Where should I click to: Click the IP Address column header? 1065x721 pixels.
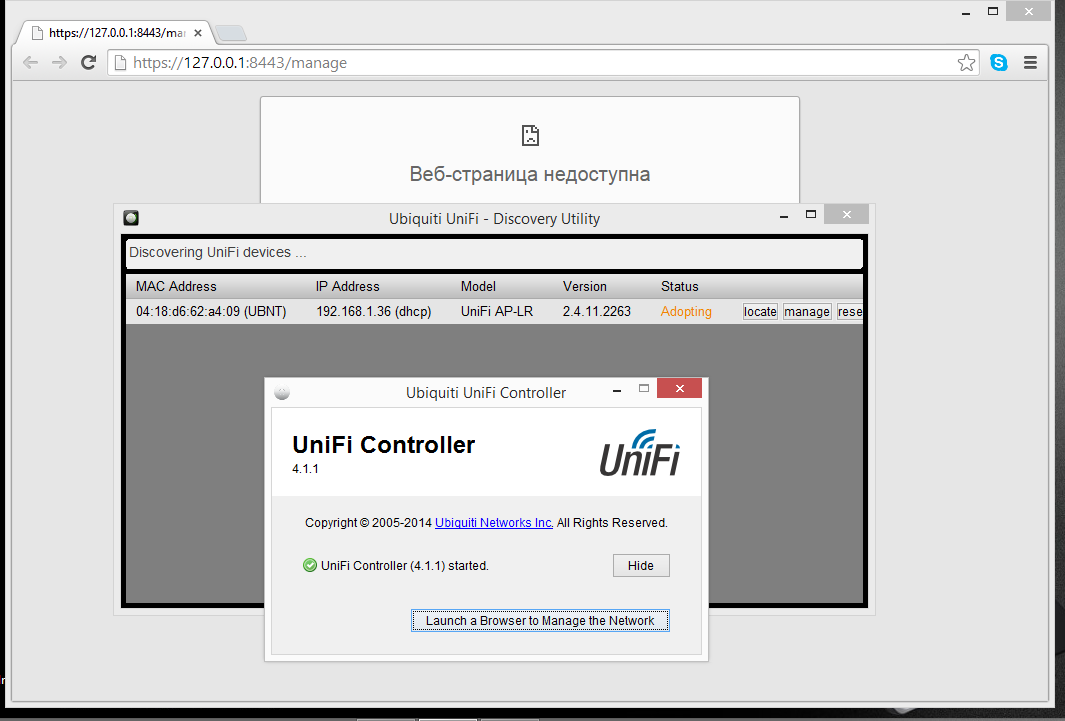[x=347, y=286]
